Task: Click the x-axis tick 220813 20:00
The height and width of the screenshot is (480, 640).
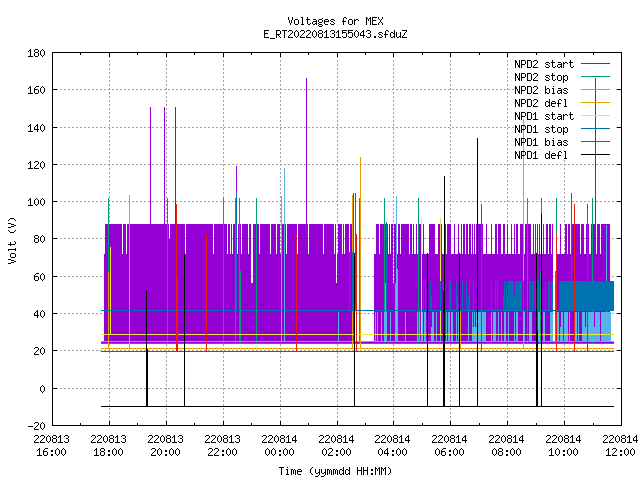Action: (165, 446)
